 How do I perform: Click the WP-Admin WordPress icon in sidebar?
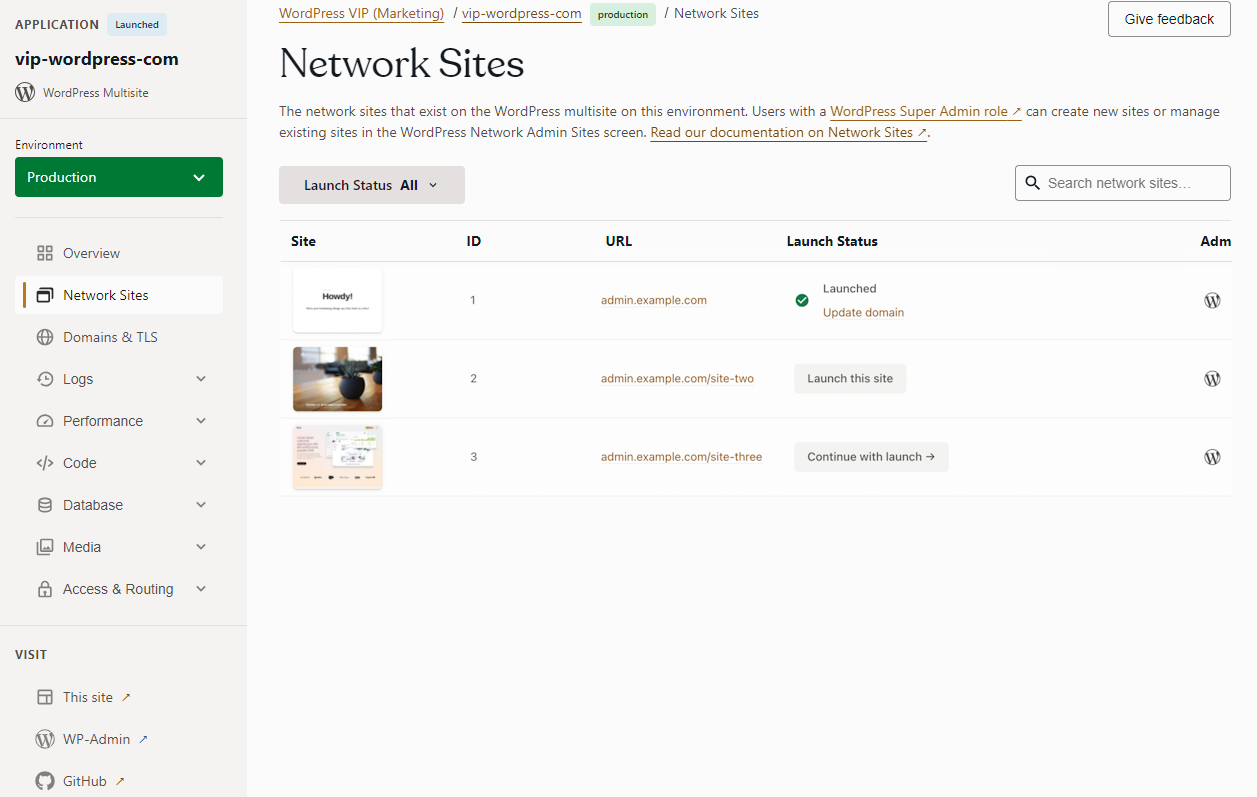pyautogui.click(x=45, y=739)
